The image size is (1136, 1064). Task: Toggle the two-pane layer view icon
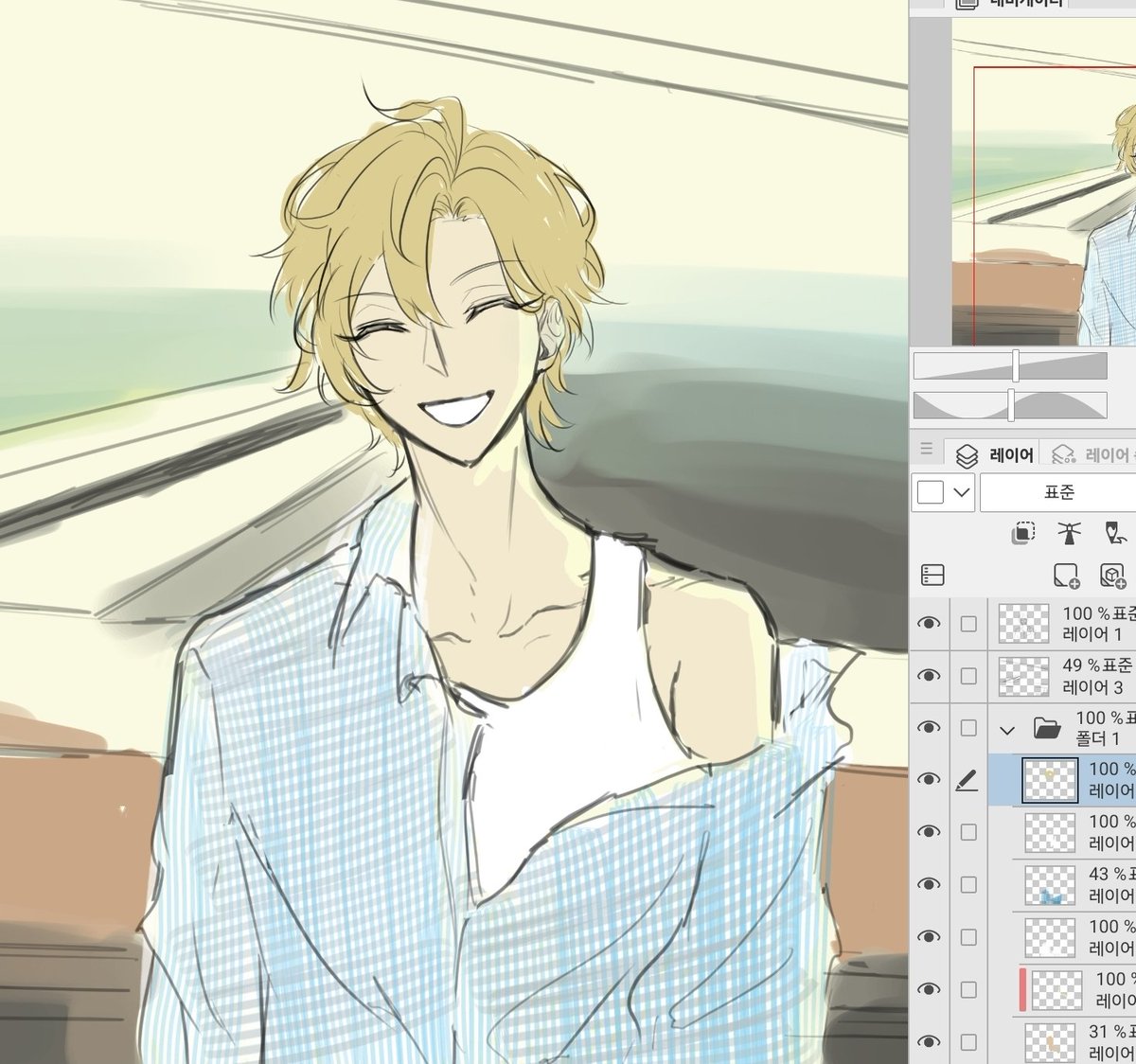(932, 575)
